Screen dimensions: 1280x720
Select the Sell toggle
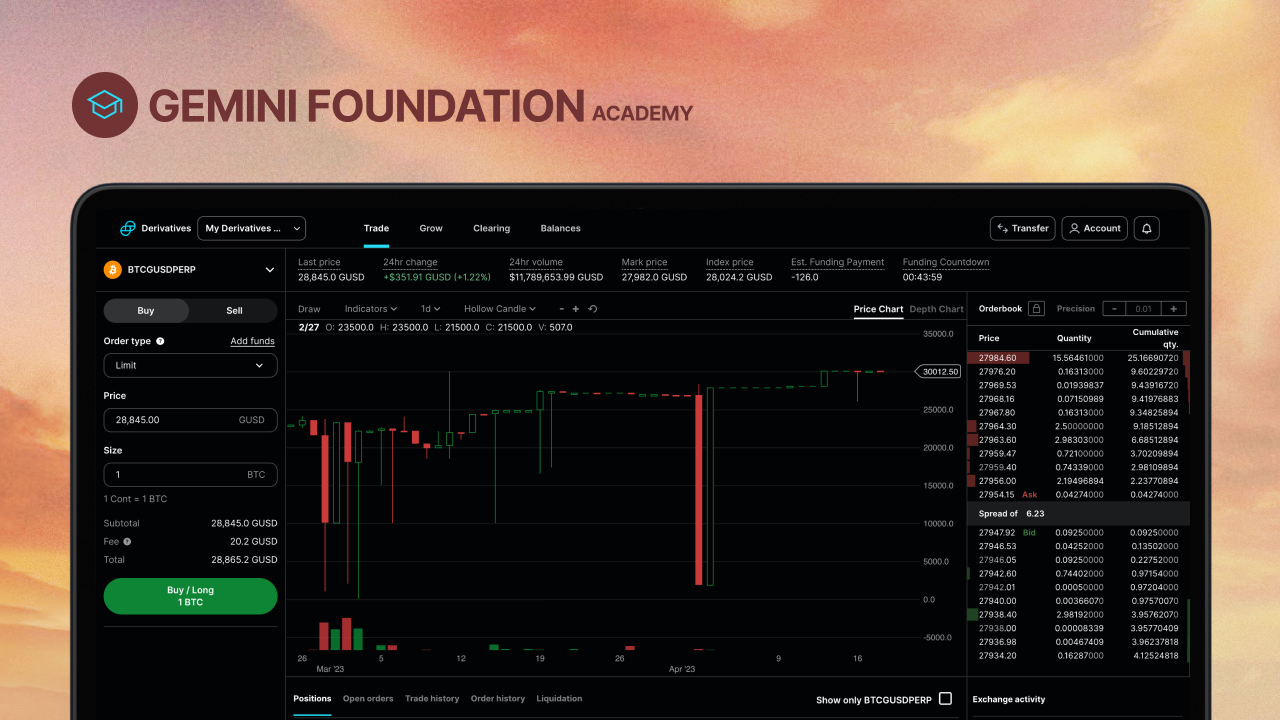pos(234,310)
